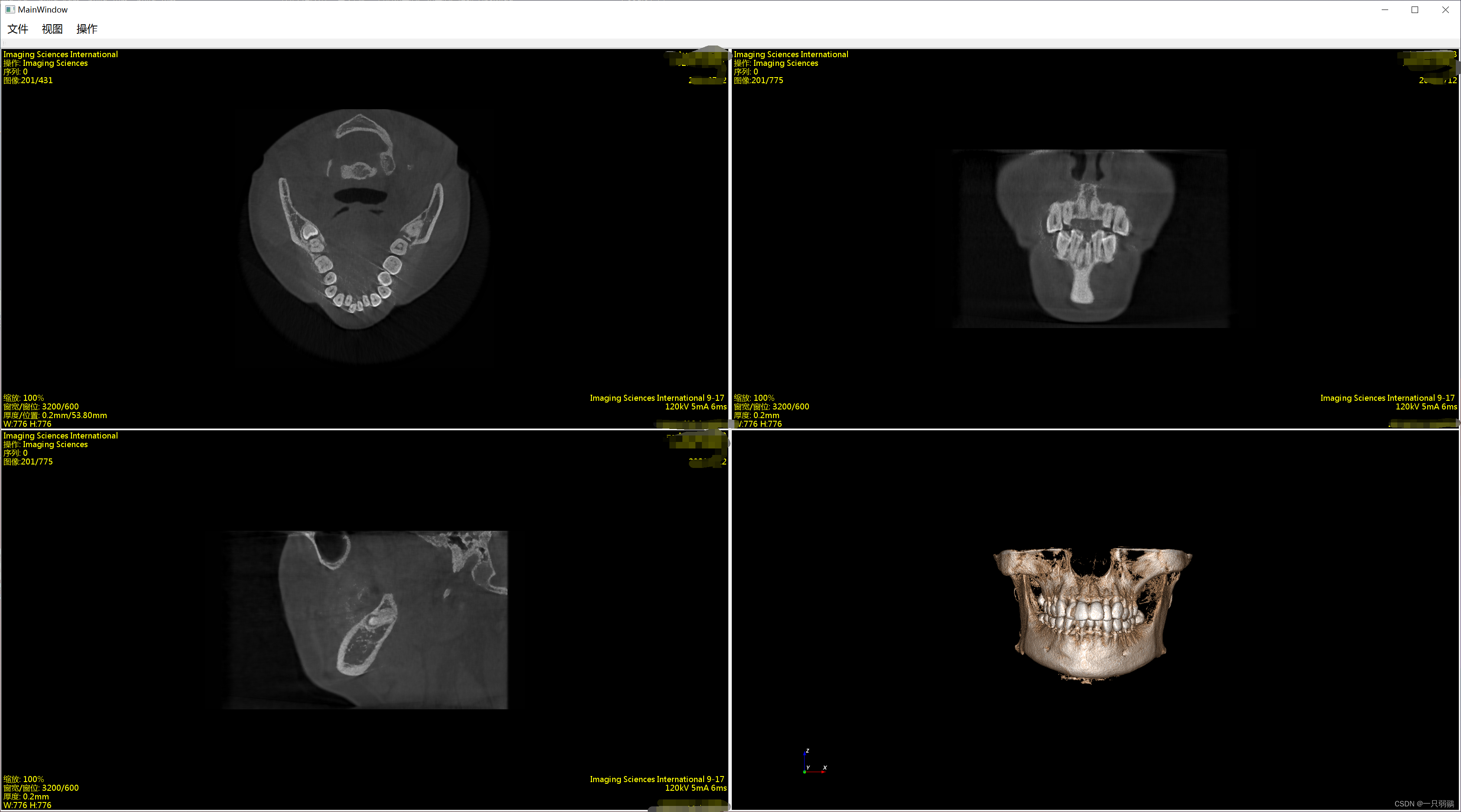Maximize the MainWindow window
1461x812 pixels.
coord(1415,10)
